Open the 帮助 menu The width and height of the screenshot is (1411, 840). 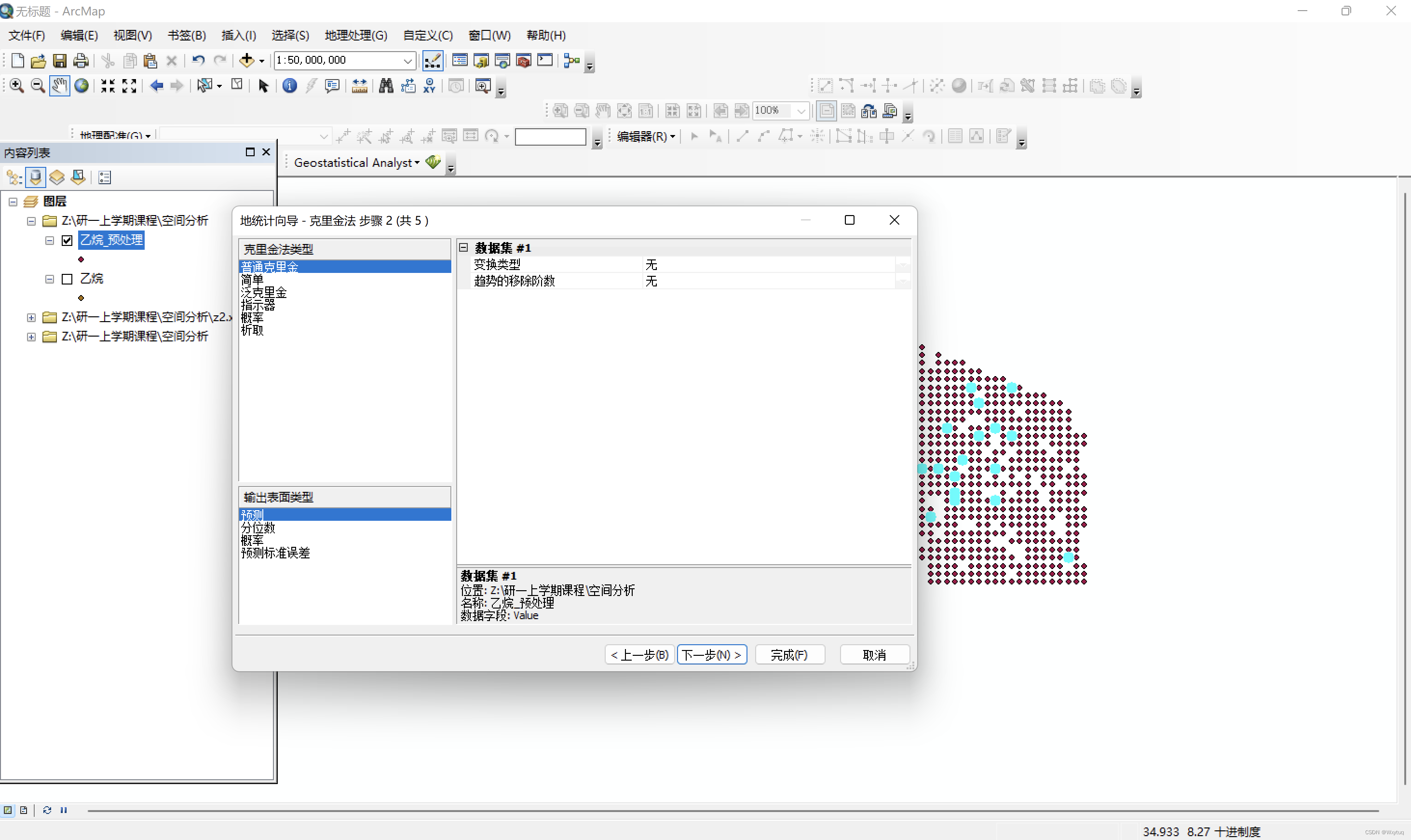click(x=545, y=35)
